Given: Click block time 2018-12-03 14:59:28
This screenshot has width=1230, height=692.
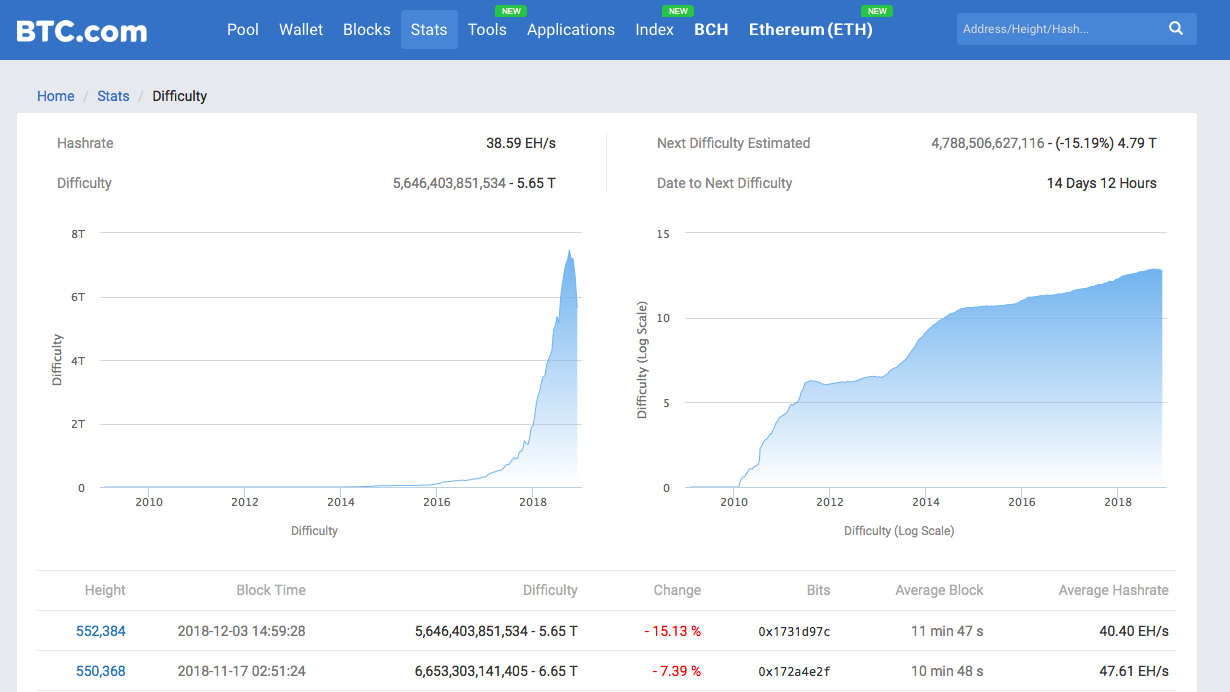Looking at the screenshot, I should pos(241,631).
